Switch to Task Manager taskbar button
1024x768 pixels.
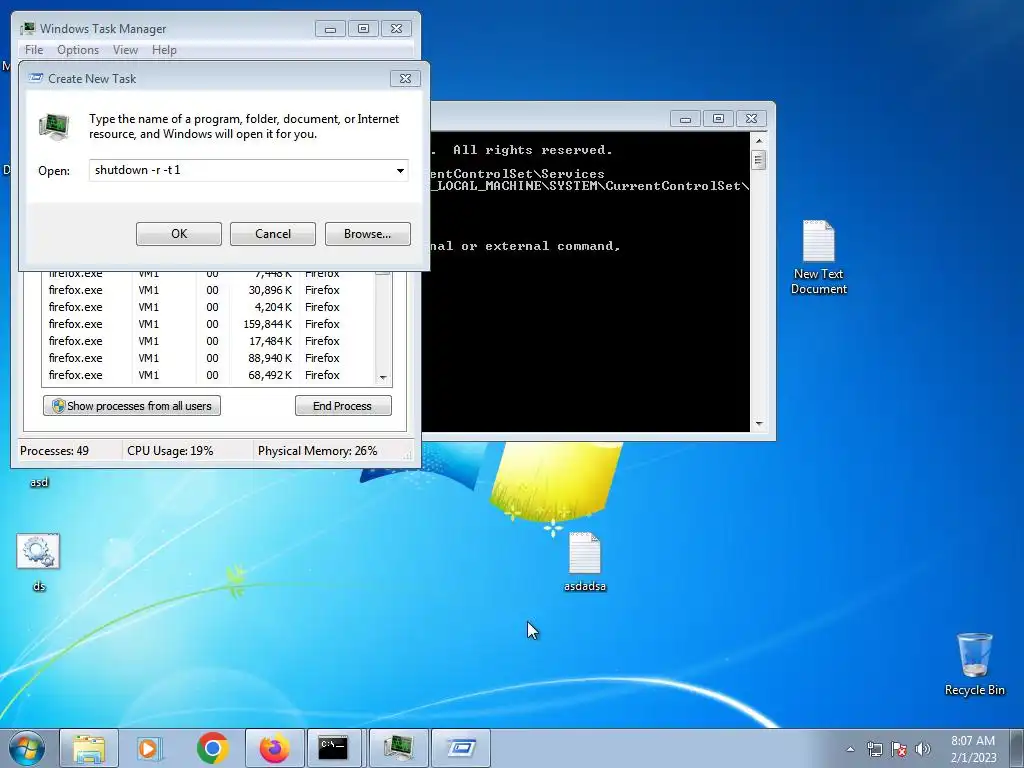(399, 748)
